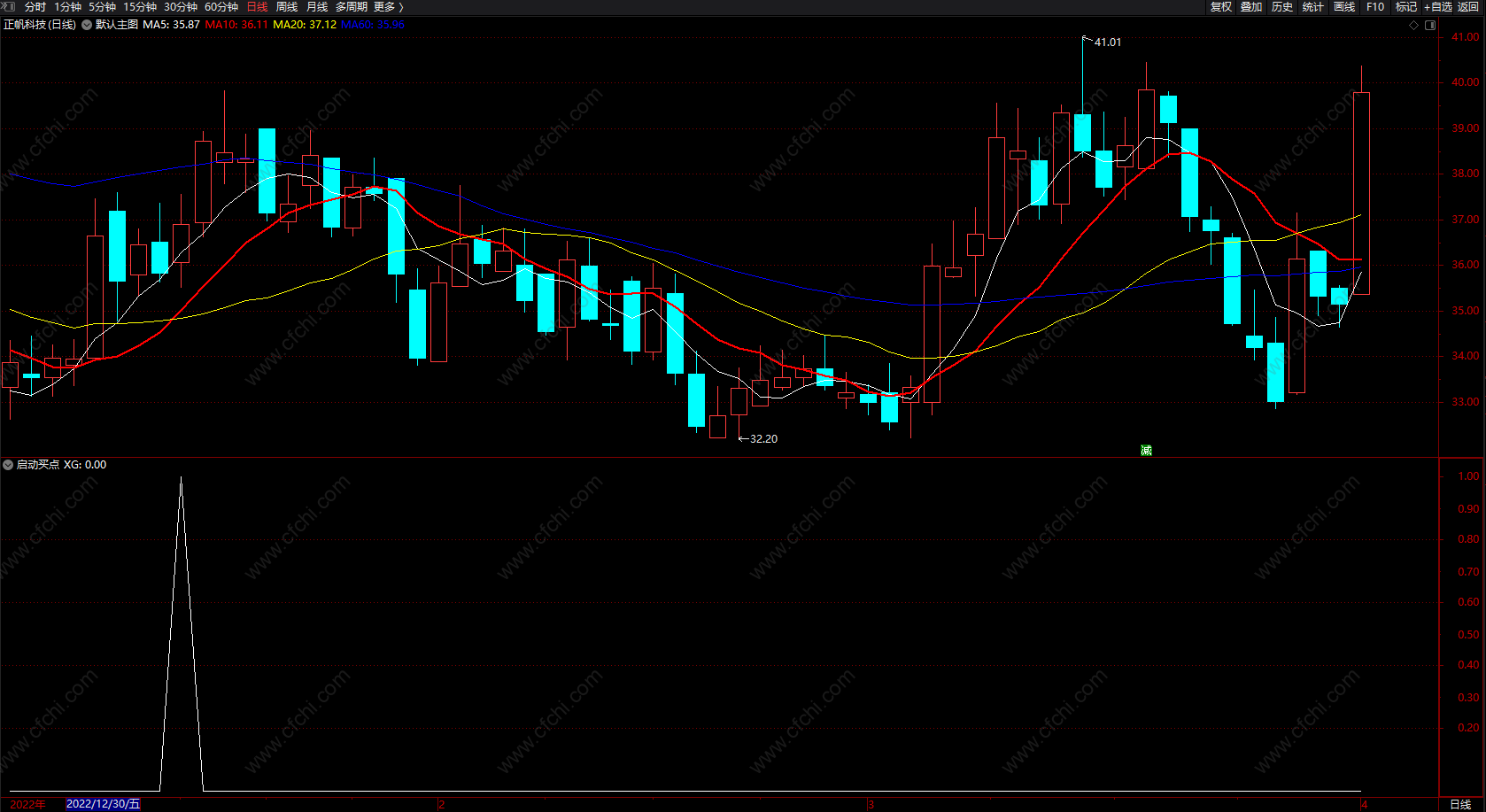Viewport: 1486px width, 812px height.
Task: Switch to 月线 monthly chart
Action: tap(317, 7)
